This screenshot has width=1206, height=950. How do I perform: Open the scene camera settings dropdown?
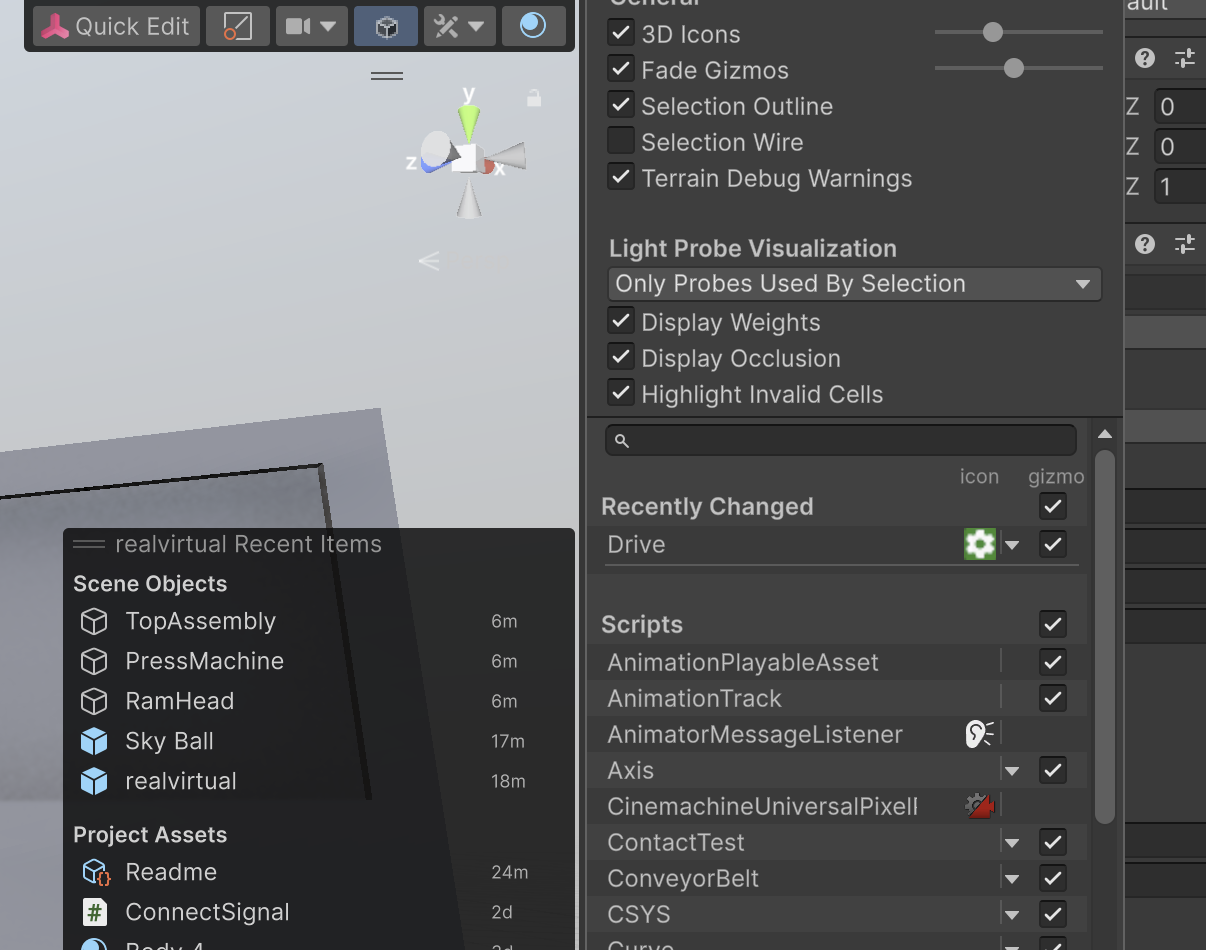(311, 26)
